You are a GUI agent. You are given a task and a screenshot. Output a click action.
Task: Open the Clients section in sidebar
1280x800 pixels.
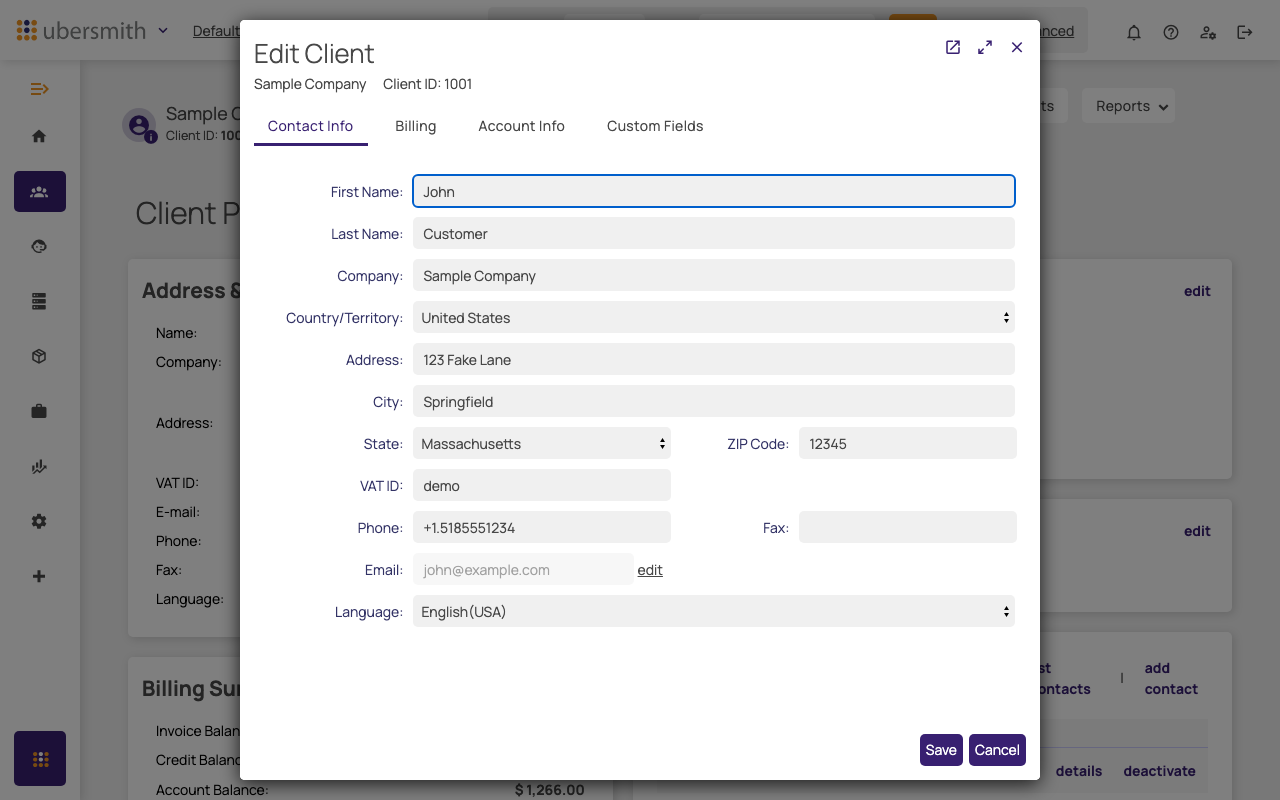coord(40,191)
